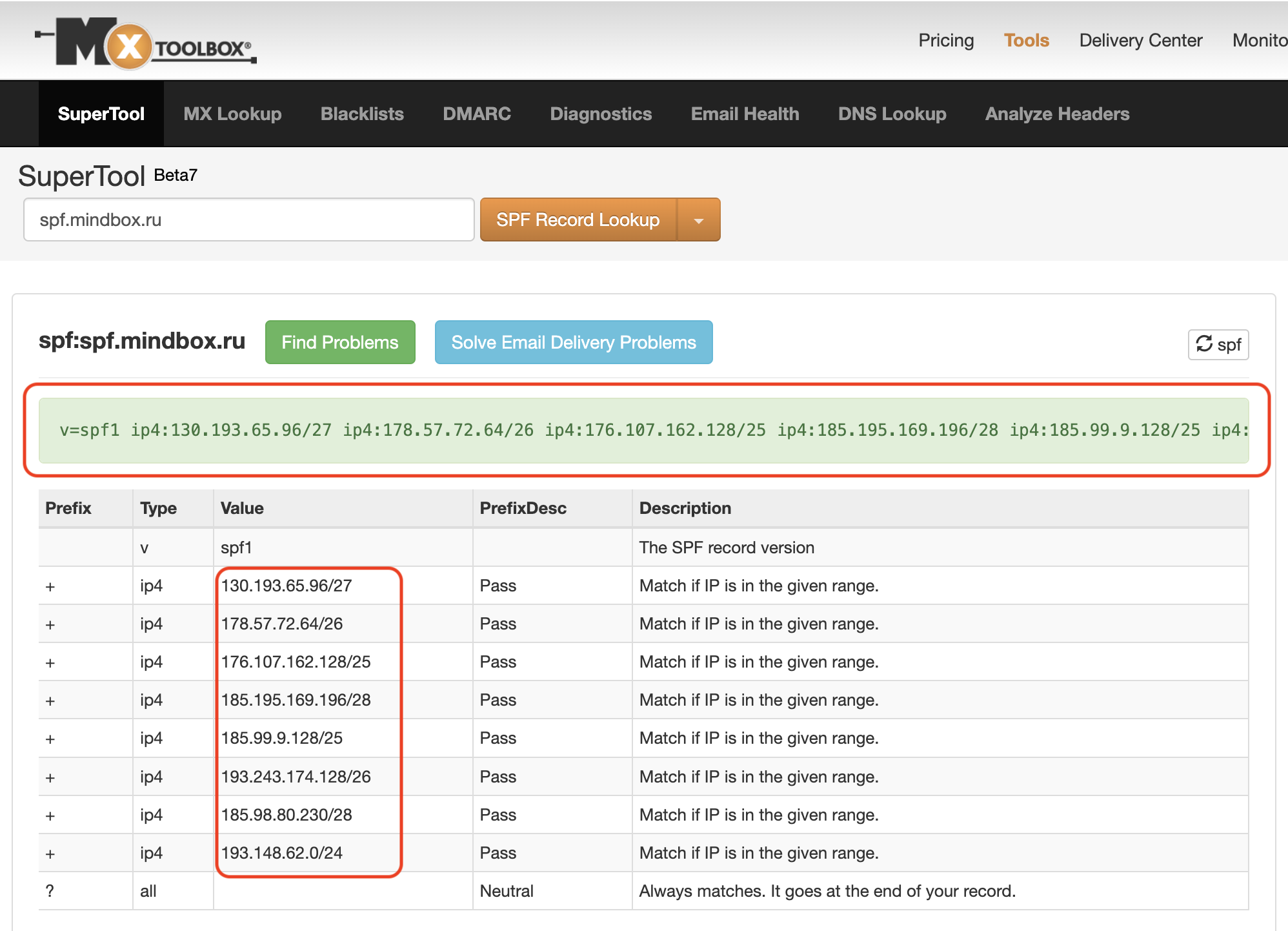Viewport: 1288px width, 931px height.
Task: Select the value 185.99.9.128/25
Action: 282,738
